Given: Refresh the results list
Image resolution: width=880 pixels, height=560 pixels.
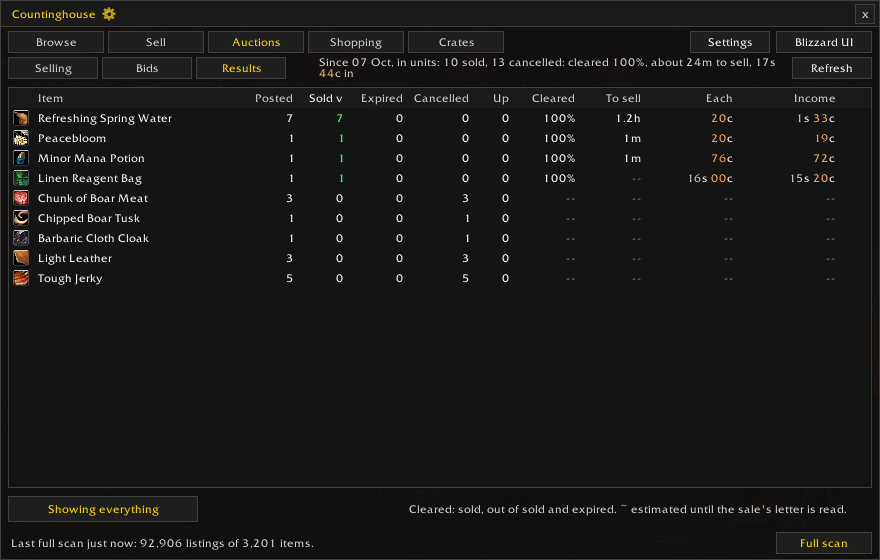Looking at the screenshot, I should click(x=832, y=68).
